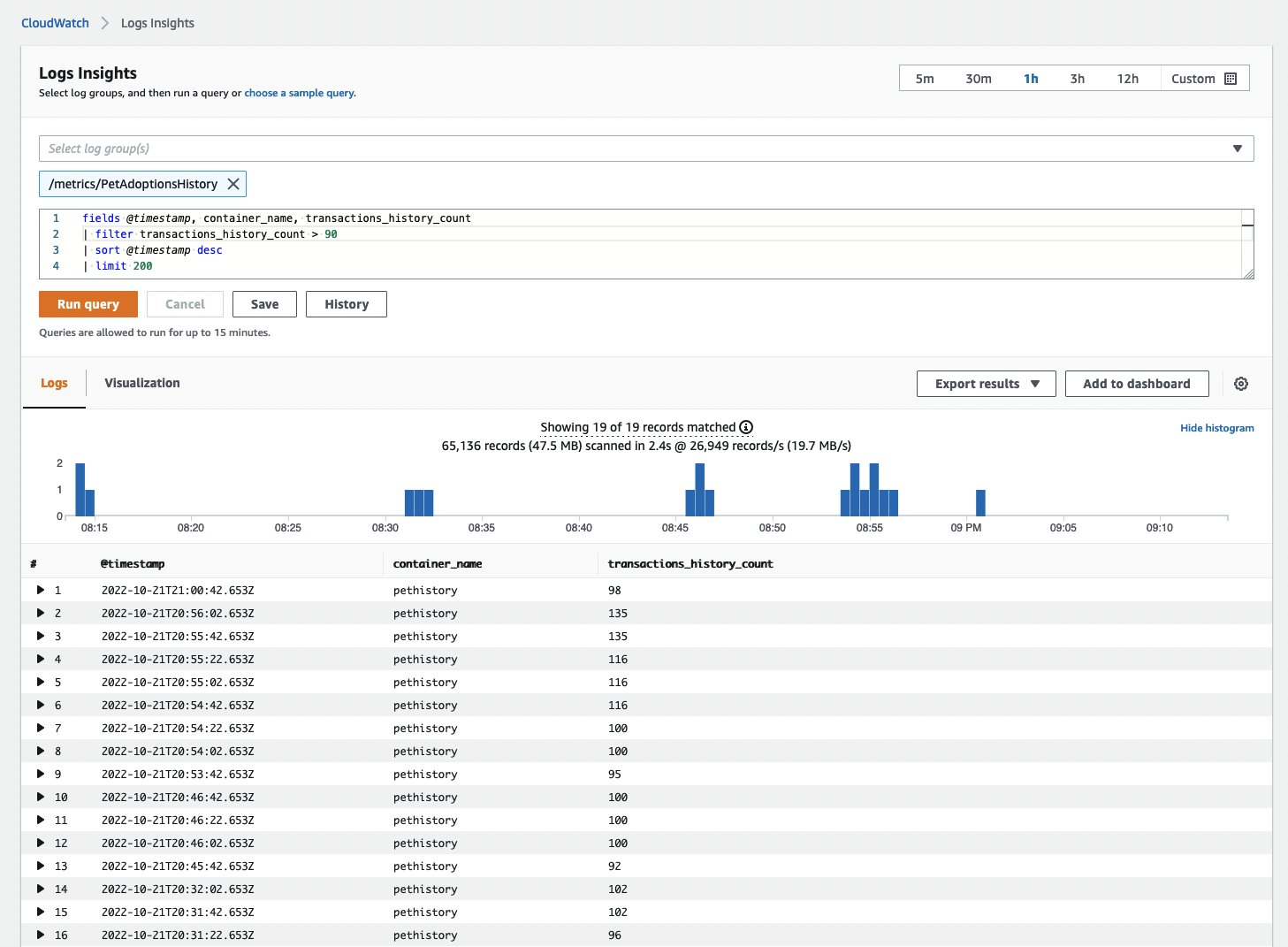Select the 5m time range
Image resolution: width=1288 pixels, height=947 pixels.
coord(925,79)
